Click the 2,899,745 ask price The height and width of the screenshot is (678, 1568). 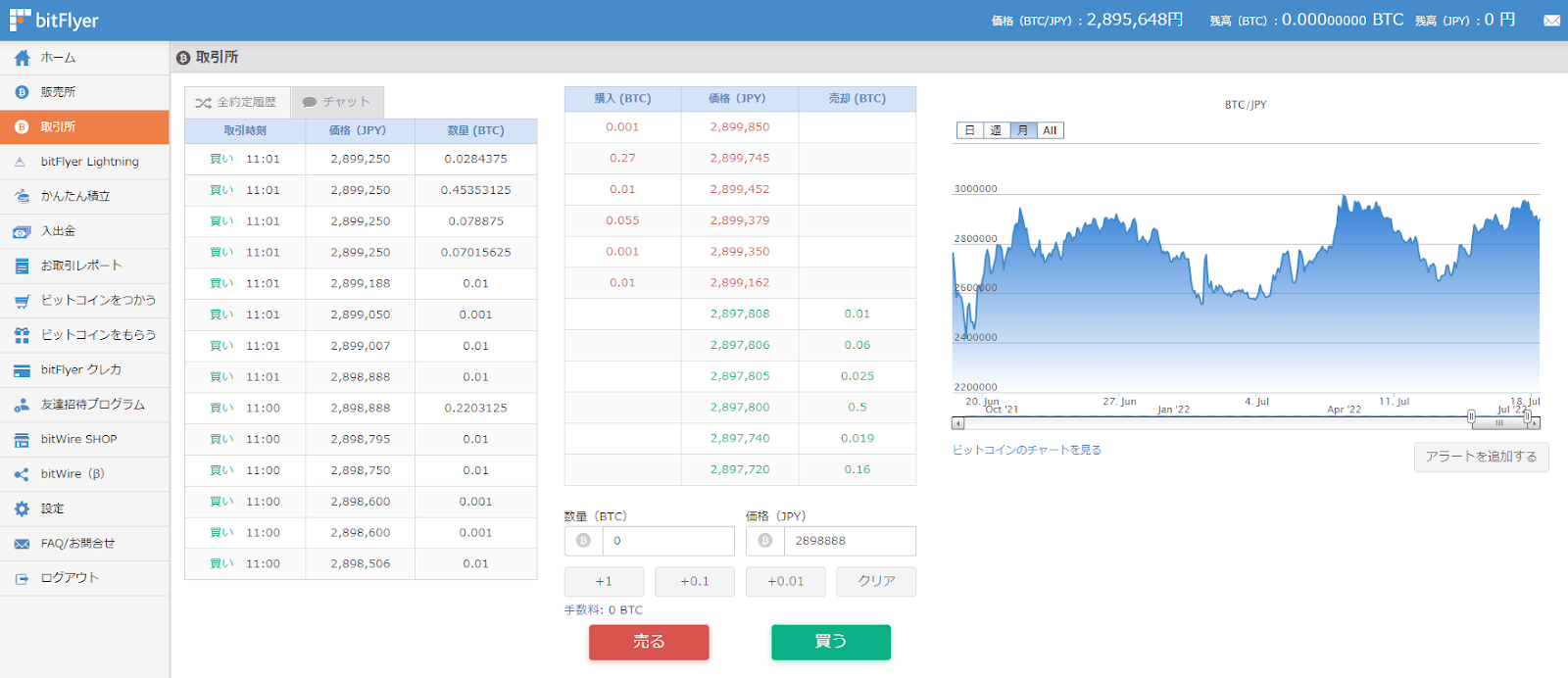coord(740,158)
